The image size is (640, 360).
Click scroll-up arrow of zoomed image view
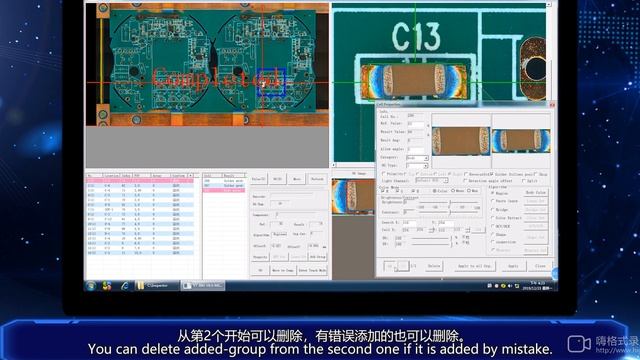(549, 4)
